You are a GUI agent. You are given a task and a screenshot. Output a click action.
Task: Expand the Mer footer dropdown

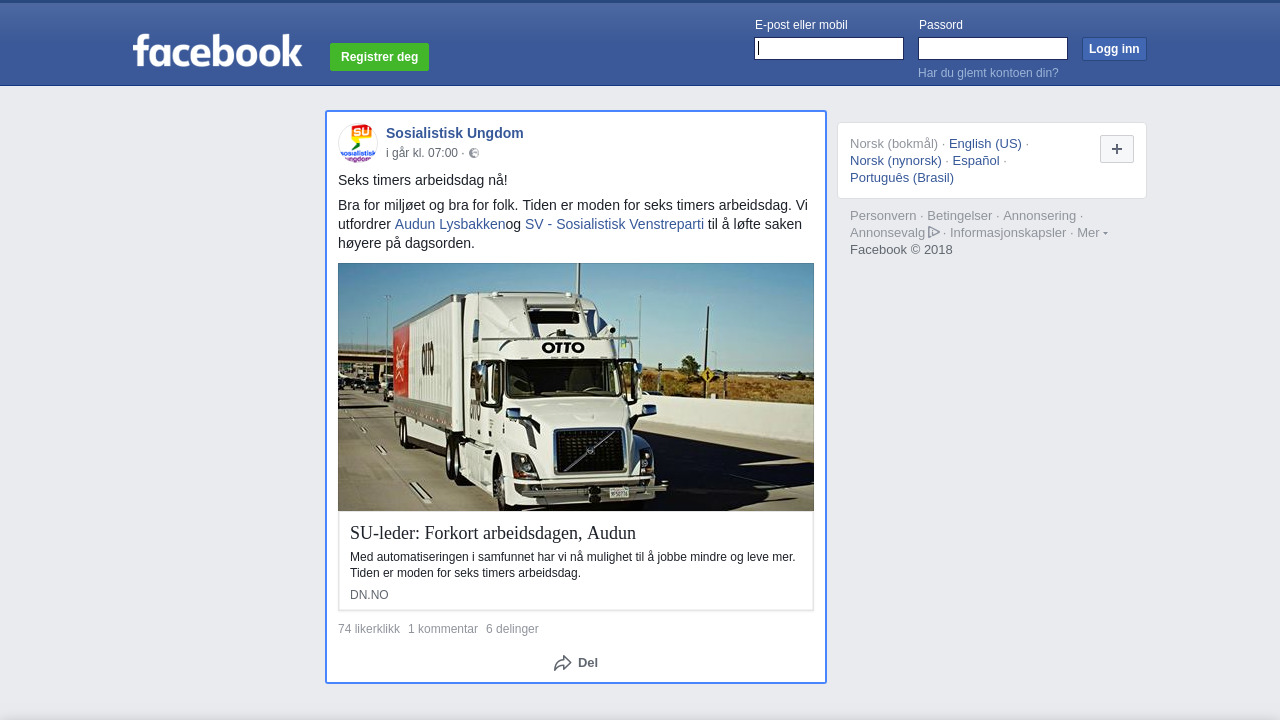(x=1092, y=232)
